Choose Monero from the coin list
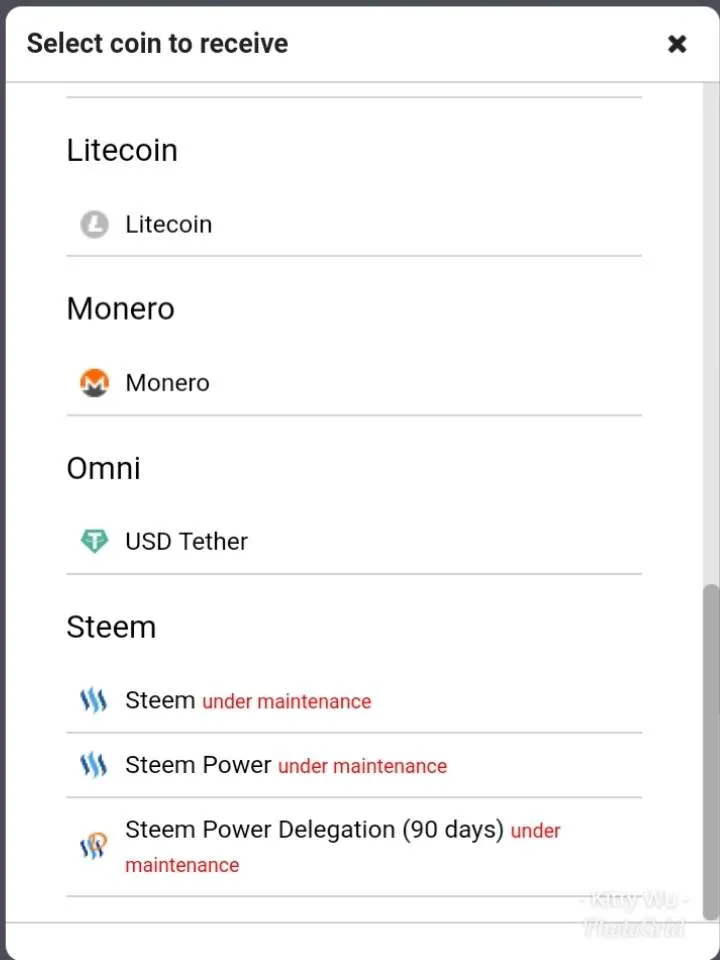Image resolution: width=720 pixels, height=960 pixels. tap(354, 383)
